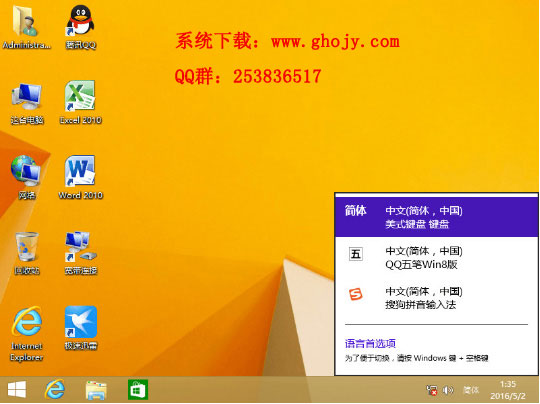This screenshot has width=540, height=404.
Task: Switch to the QQ Wubi Win8 input method
Action: 436,257
